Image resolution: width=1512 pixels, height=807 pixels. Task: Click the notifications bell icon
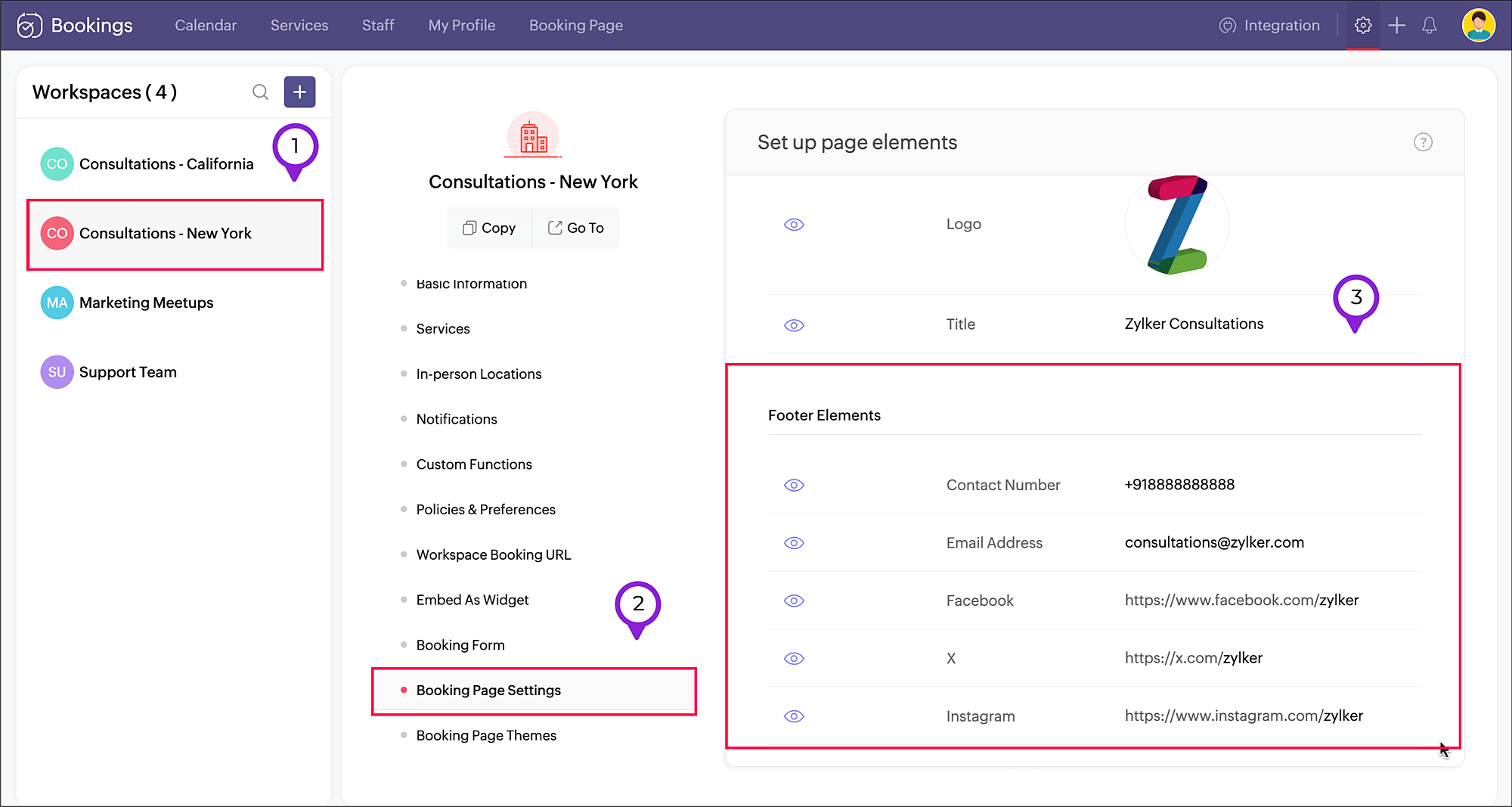tap(1429, 26)
